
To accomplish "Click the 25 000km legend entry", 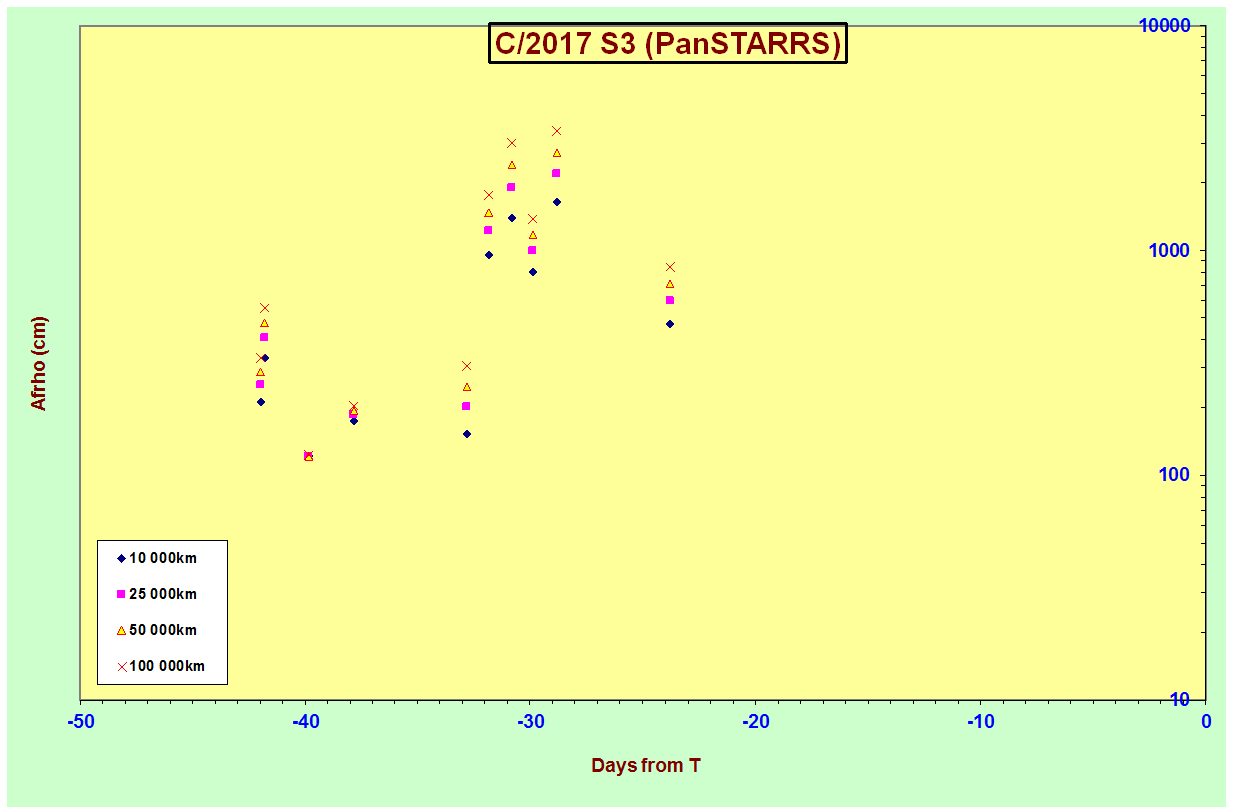I will coord(156,594).
